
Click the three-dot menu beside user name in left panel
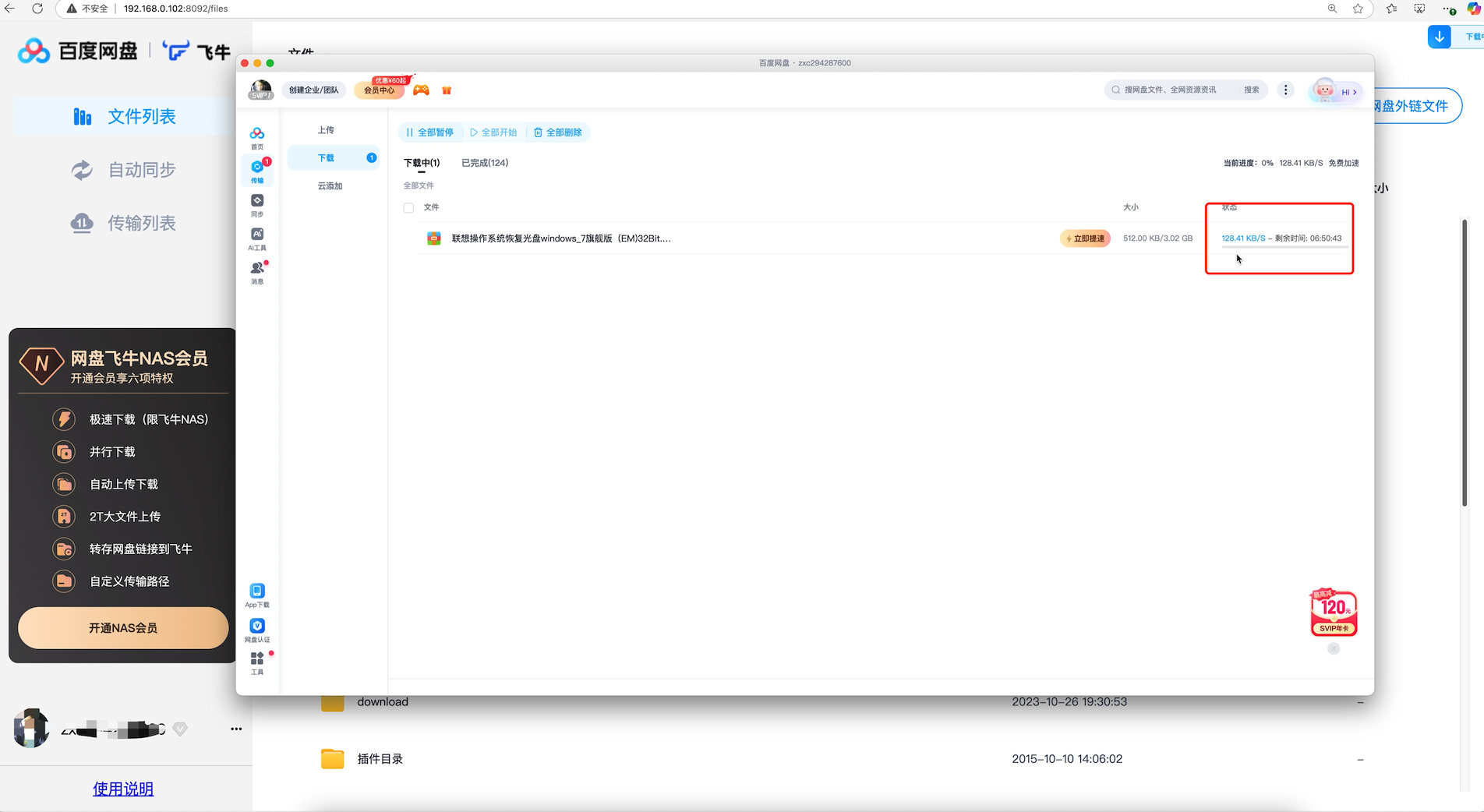(x=236, y=729)
